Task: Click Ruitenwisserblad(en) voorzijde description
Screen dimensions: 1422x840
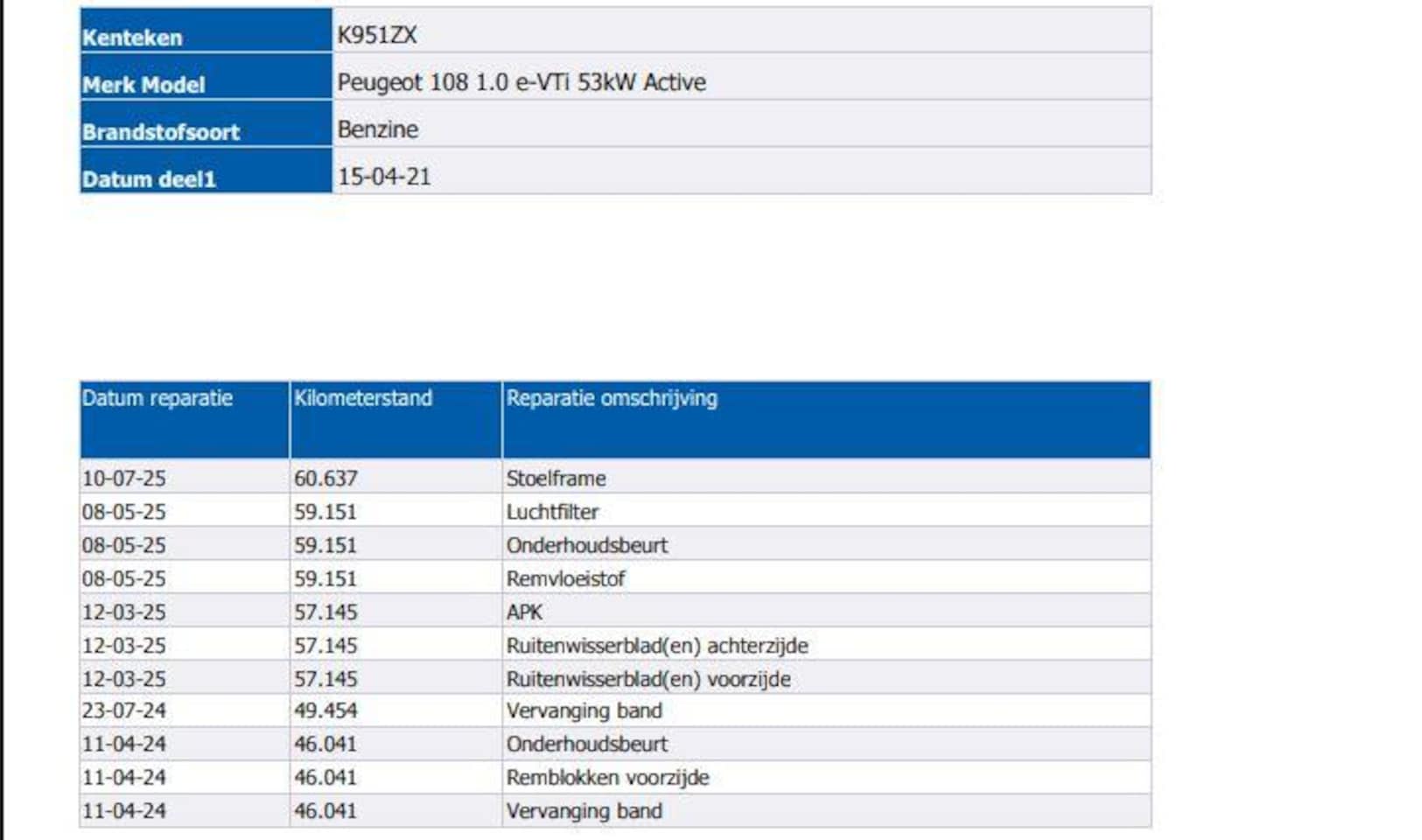Action: point(648,679)
